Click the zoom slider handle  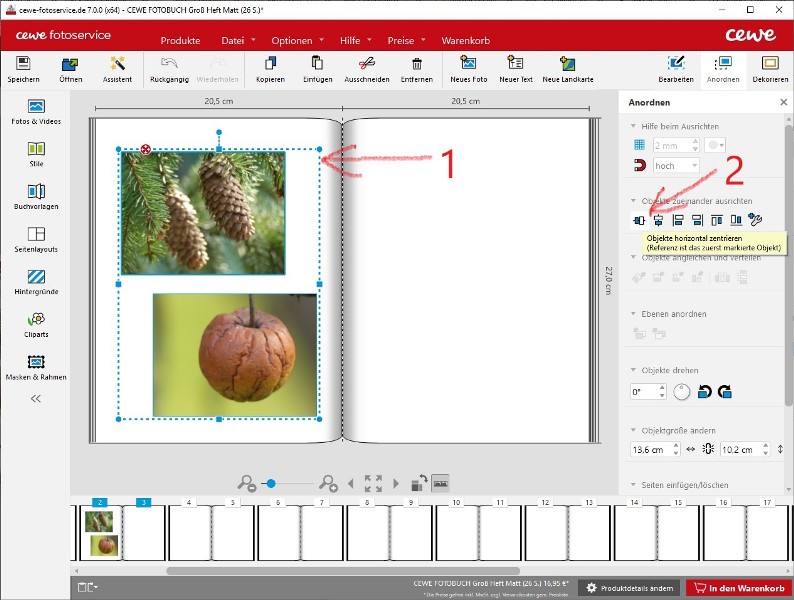(270, 483)
